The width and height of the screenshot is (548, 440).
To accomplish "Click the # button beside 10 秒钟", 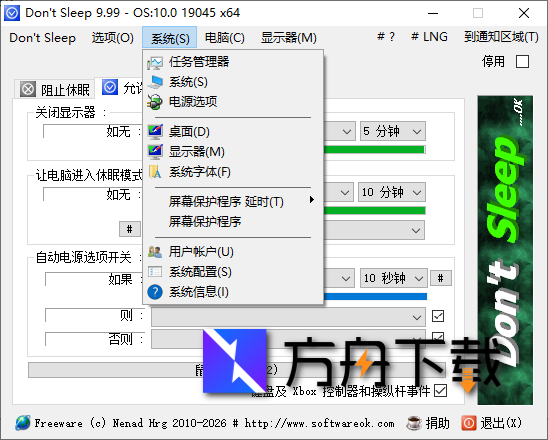I will (x=441, y=278).
